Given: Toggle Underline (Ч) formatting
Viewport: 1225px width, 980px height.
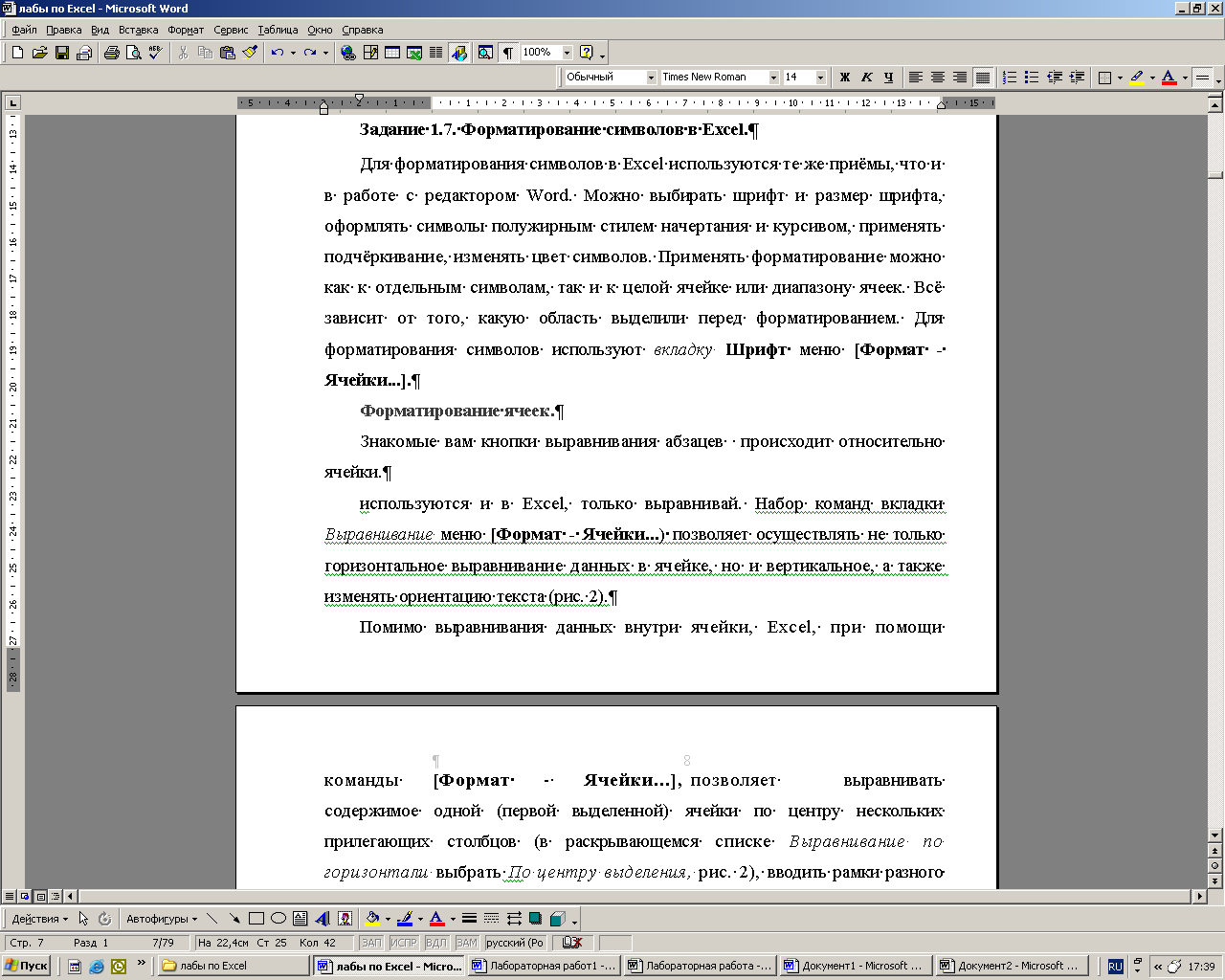Looking at the screenshot, I should [x=889, y=78].
